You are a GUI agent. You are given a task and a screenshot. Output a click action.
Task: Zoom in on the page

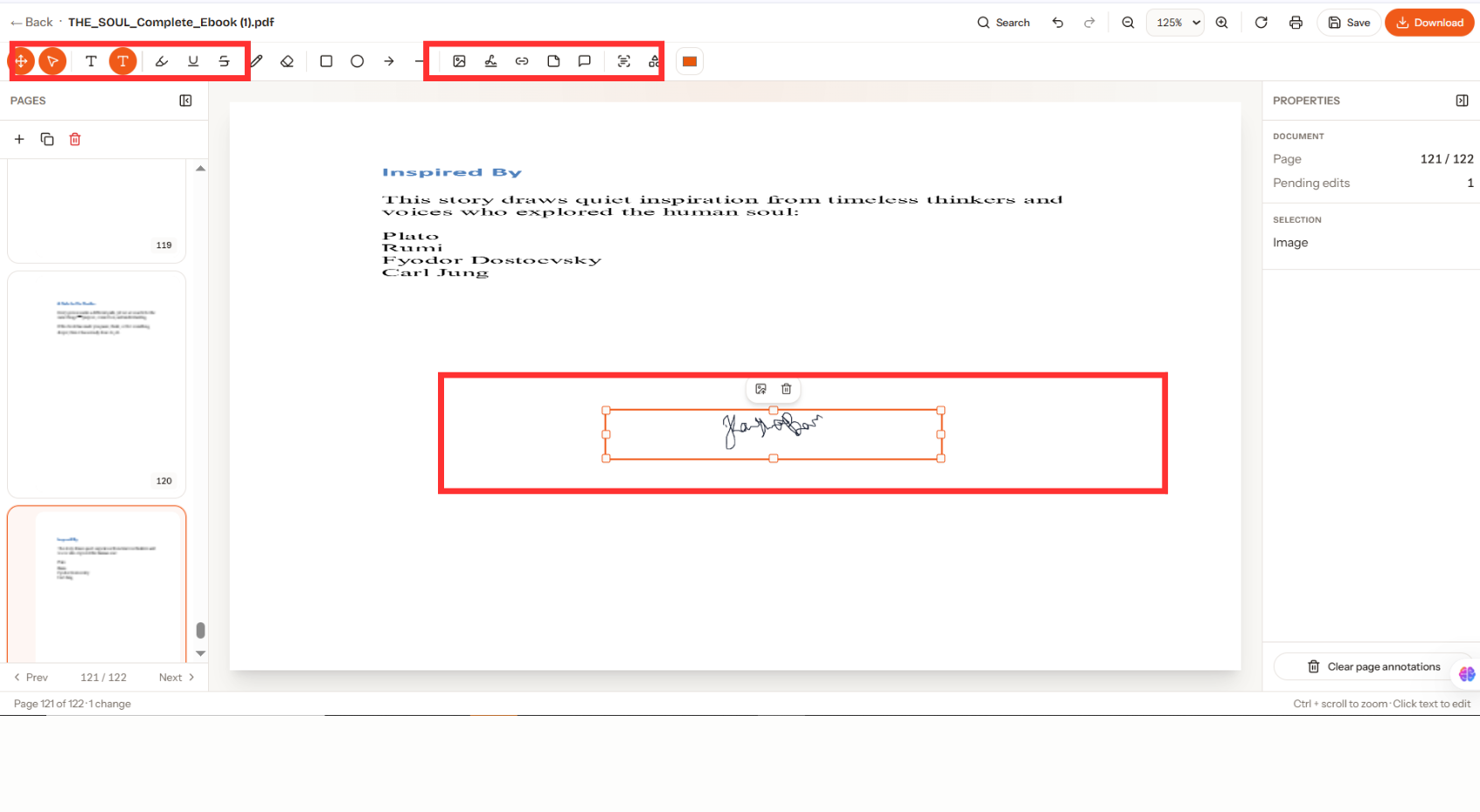1222,23
